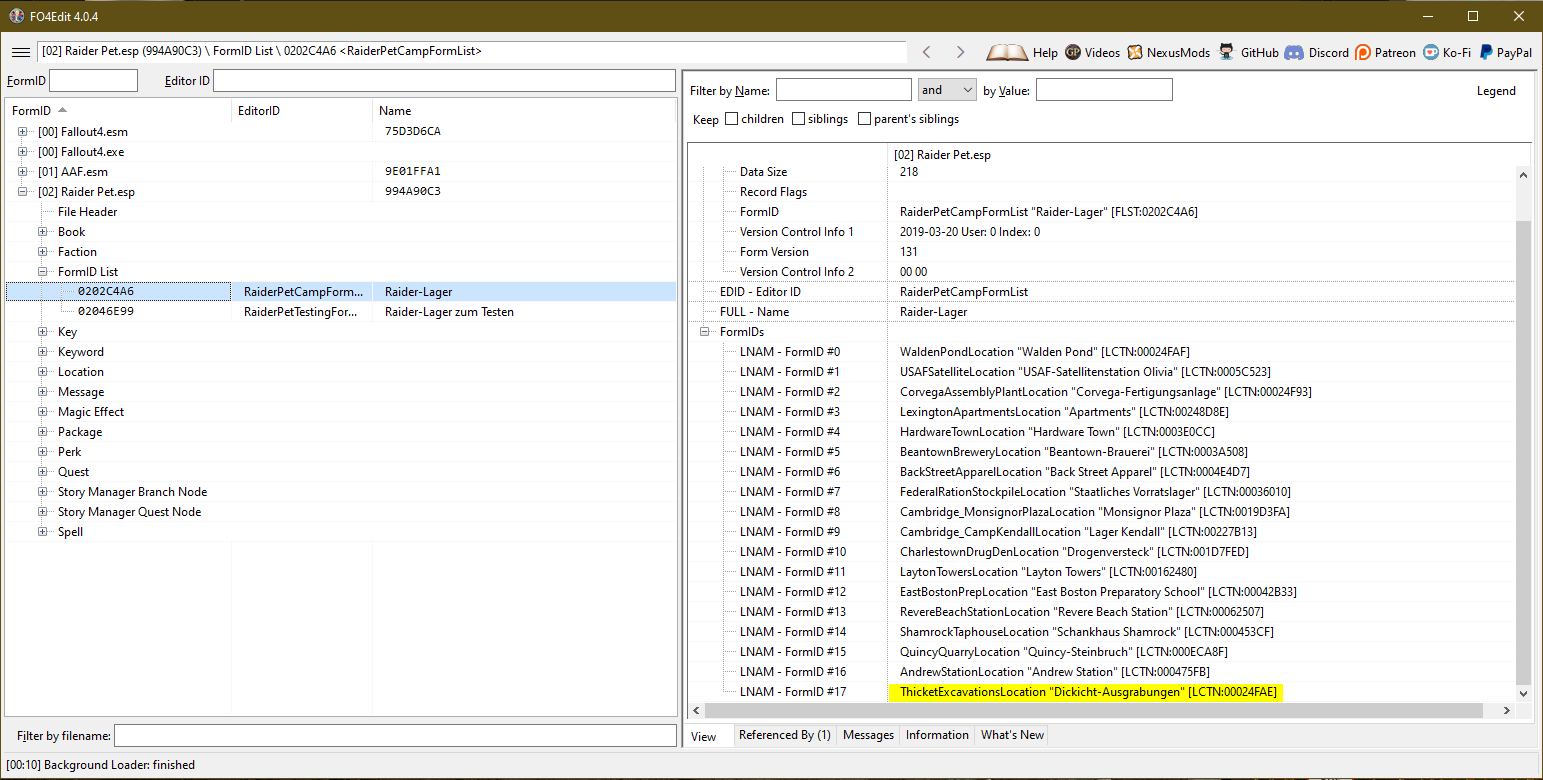Open the hamburger main menu icon
Image resolution: width=1543 pixels, height=780 pixels.
click(20, 52)
